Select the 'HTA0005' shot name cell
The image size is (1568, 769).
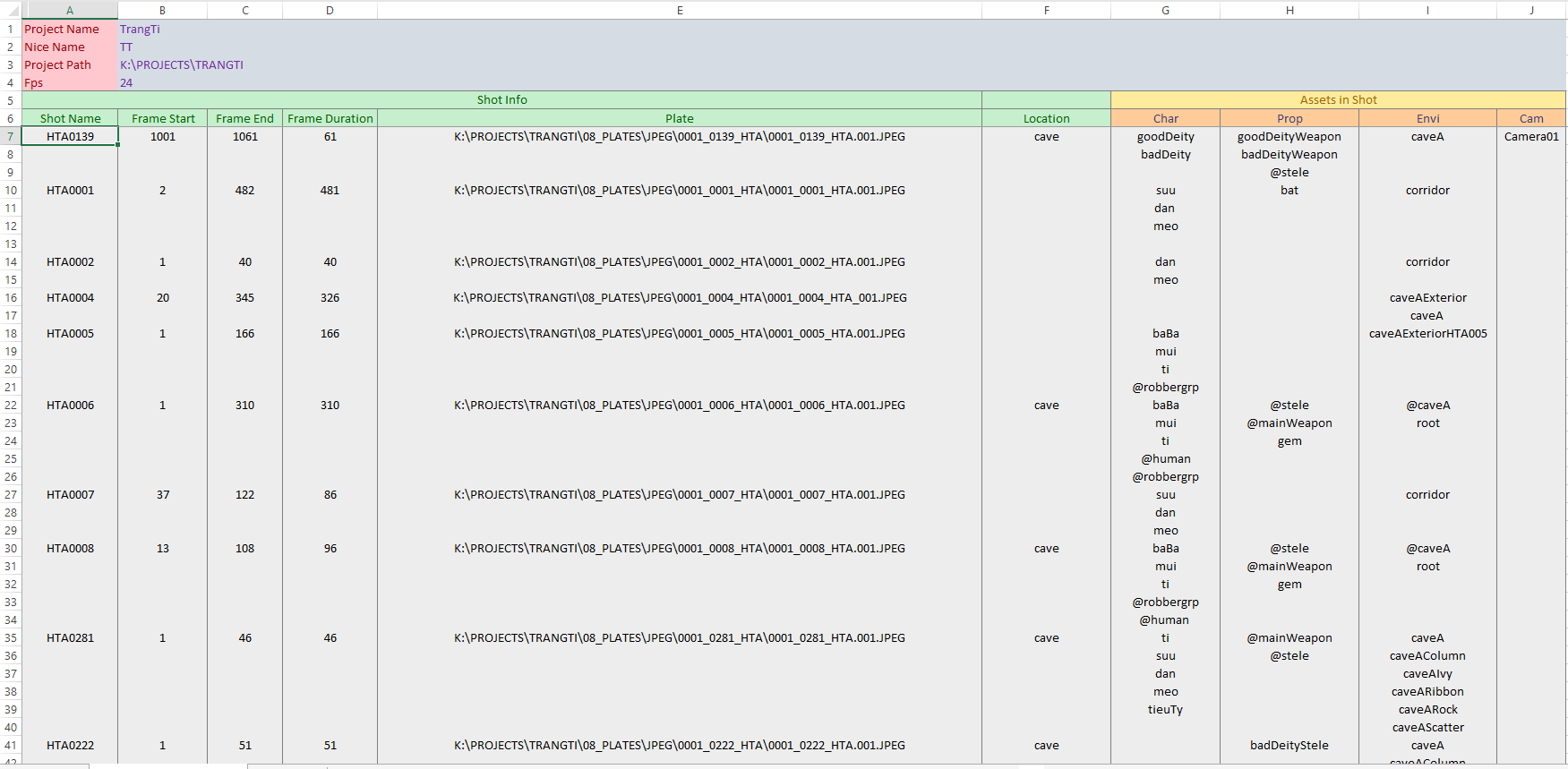pos(70,333)
